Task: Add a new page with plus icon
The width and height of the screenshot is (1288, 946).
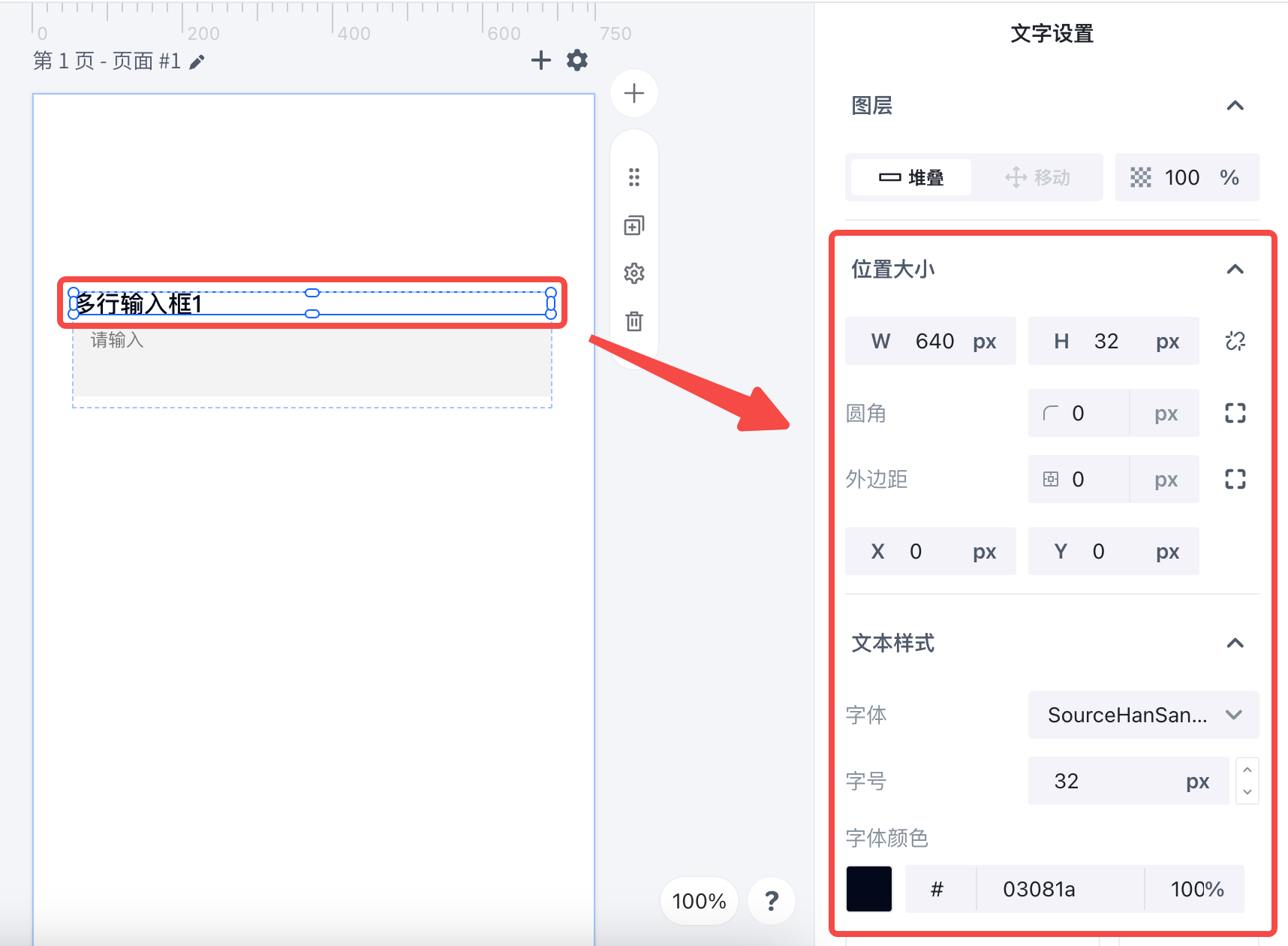Action: coord(540,60)
